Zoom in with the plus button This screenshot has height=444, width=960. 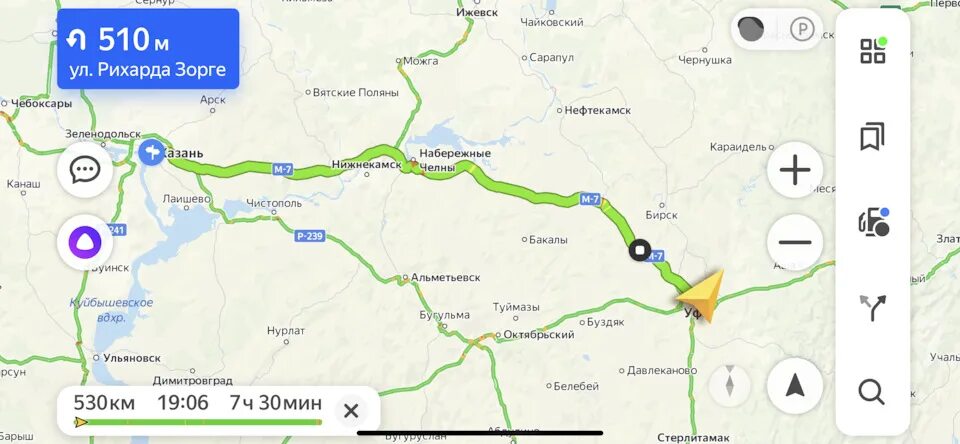[x=795, y=170]
